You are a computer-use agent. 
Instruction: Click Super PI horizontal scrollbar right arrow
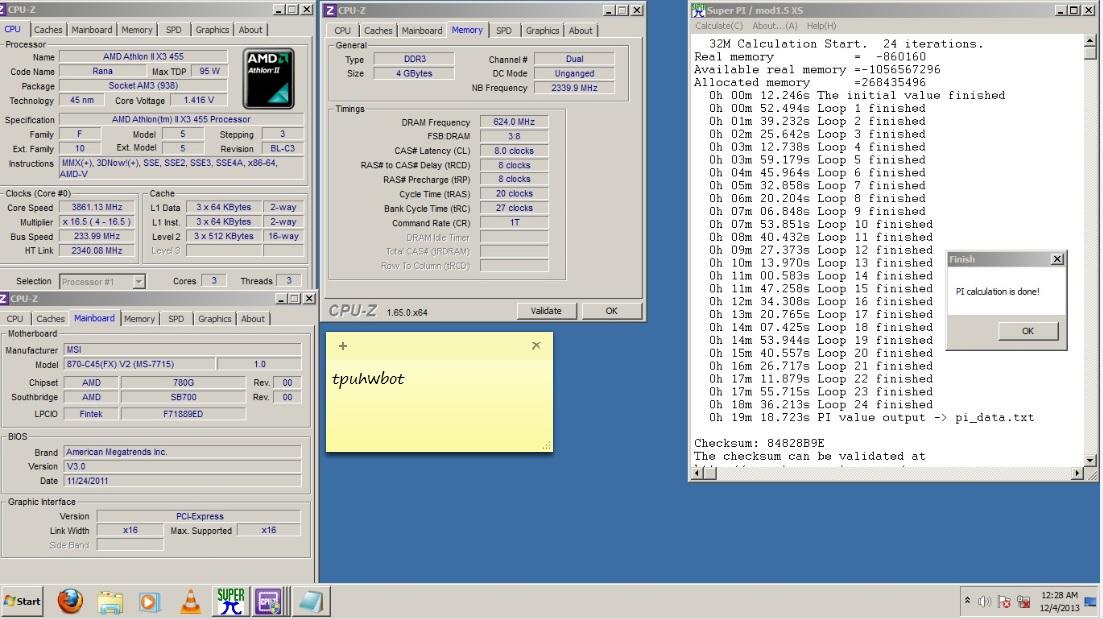coord(1077,473)
